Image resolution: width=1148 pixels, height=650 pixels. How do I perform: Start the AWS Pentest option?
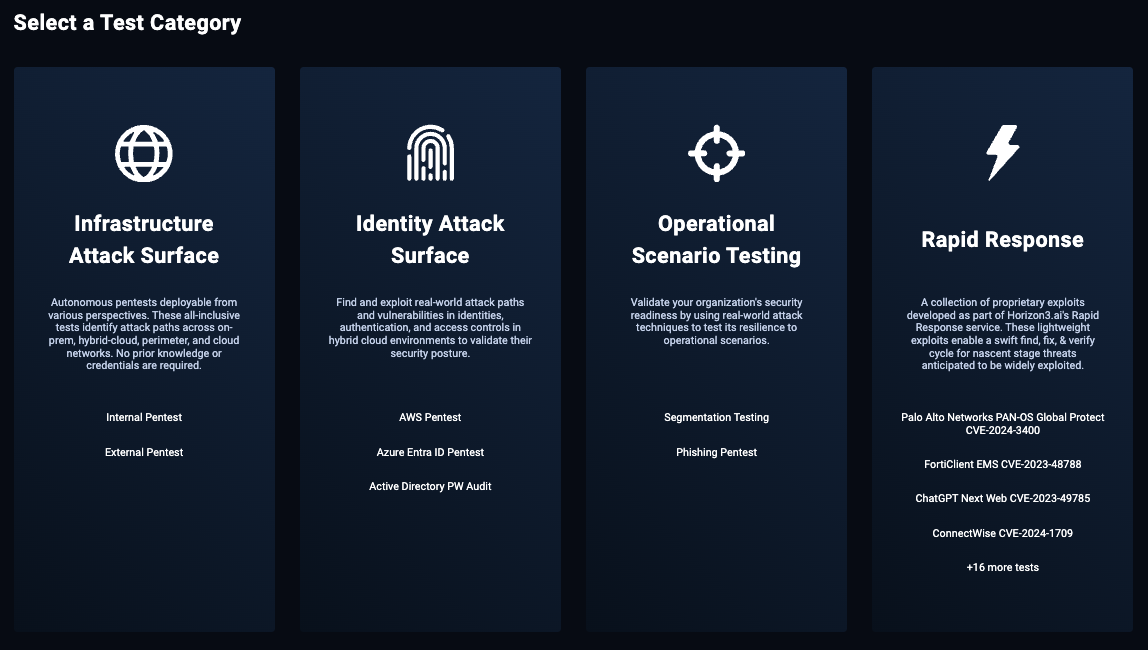[x=430, y=417]
